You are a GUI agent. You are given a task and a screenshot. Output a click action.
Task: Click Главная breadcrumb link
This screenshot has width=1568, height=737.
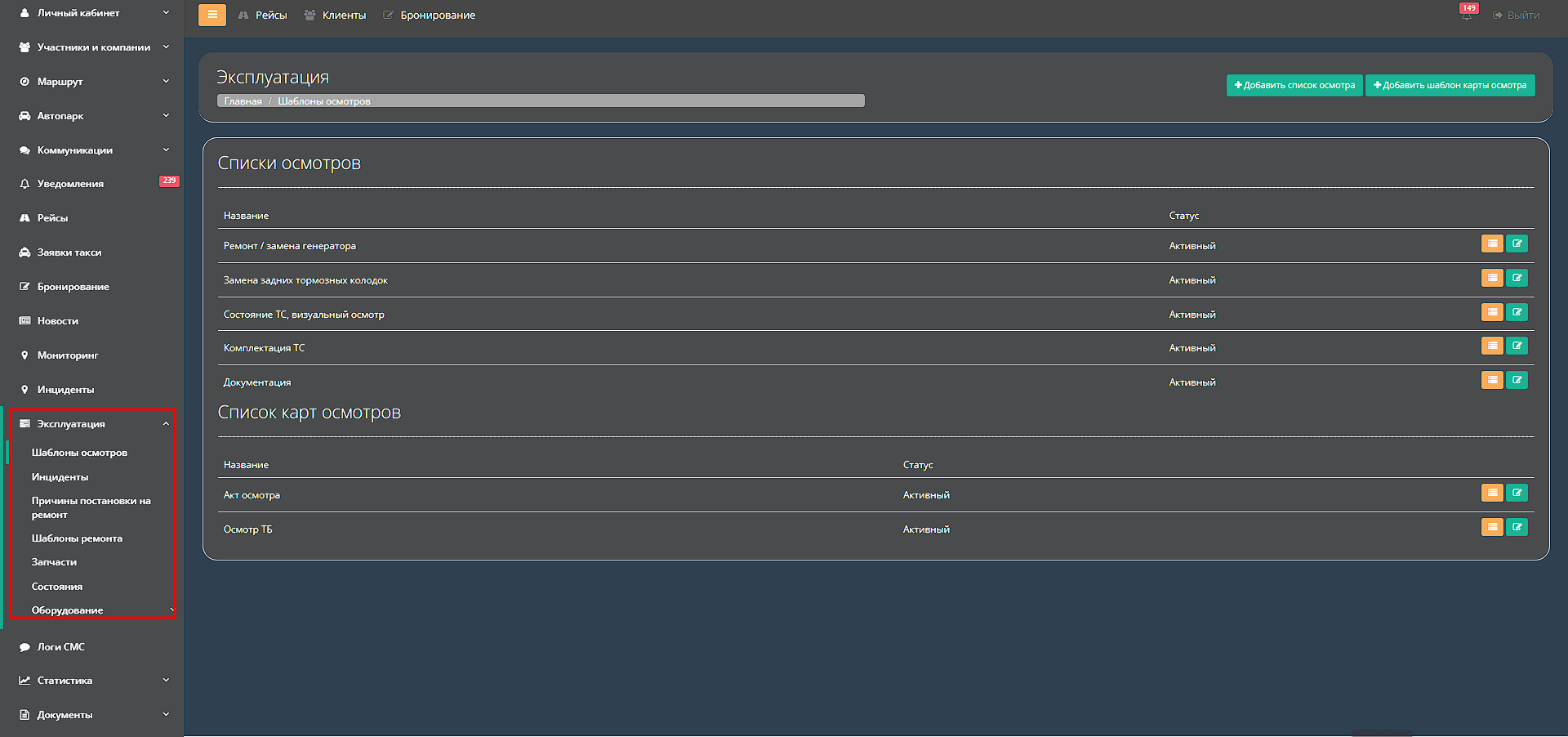click(243, 101)
